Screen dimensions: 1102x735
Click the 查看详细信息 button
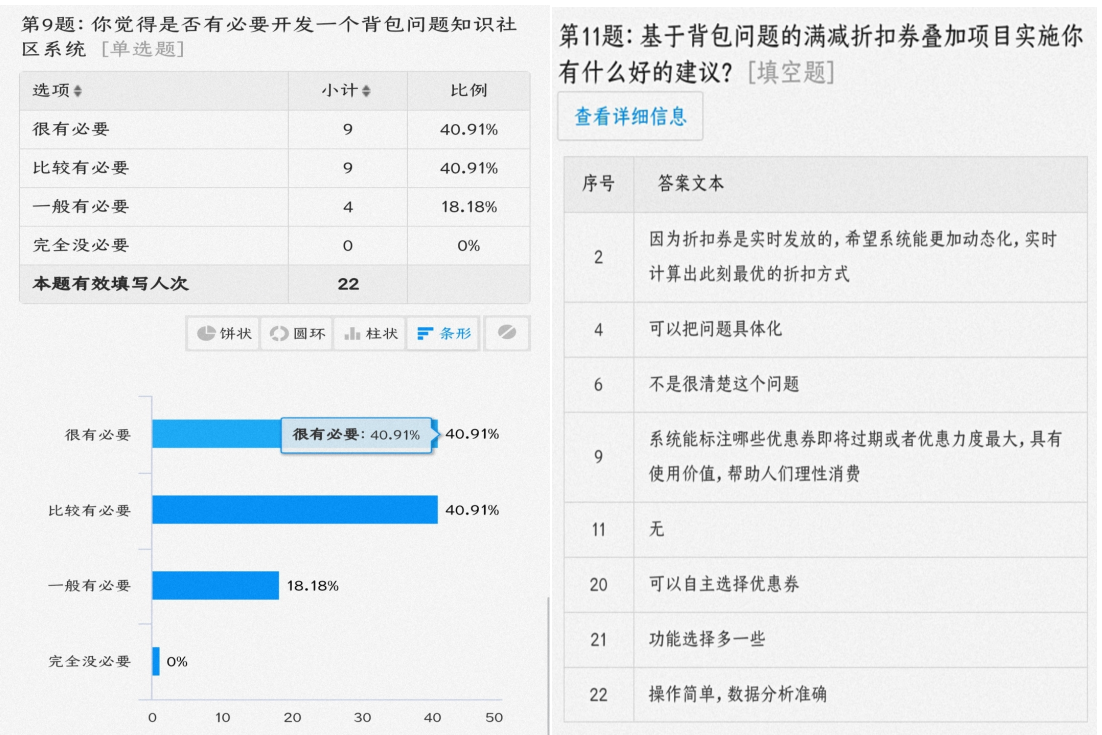click(x=630, y=117)
